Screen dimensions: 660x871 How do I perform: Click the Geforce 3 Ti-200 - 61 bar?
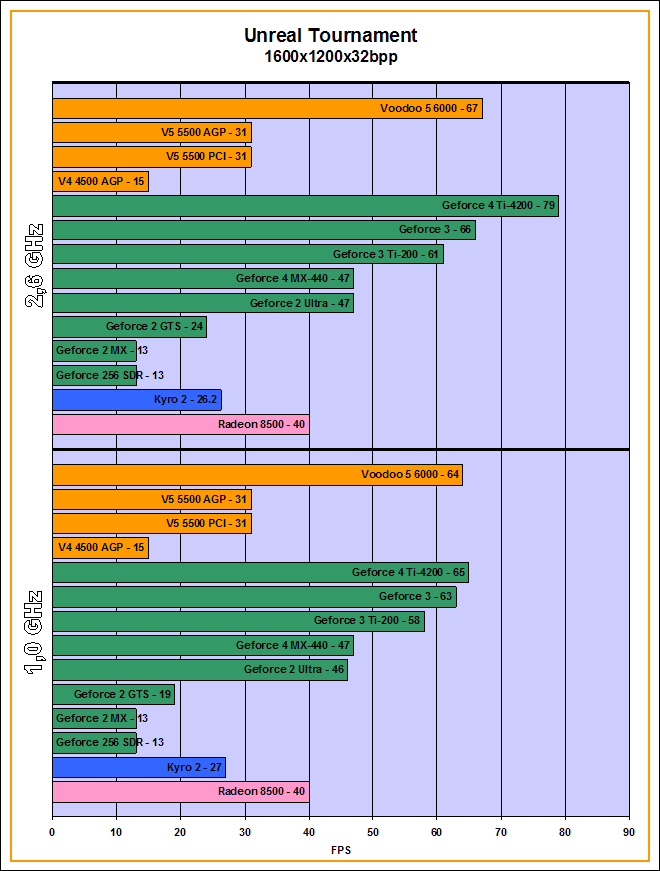tap(247, 255)
